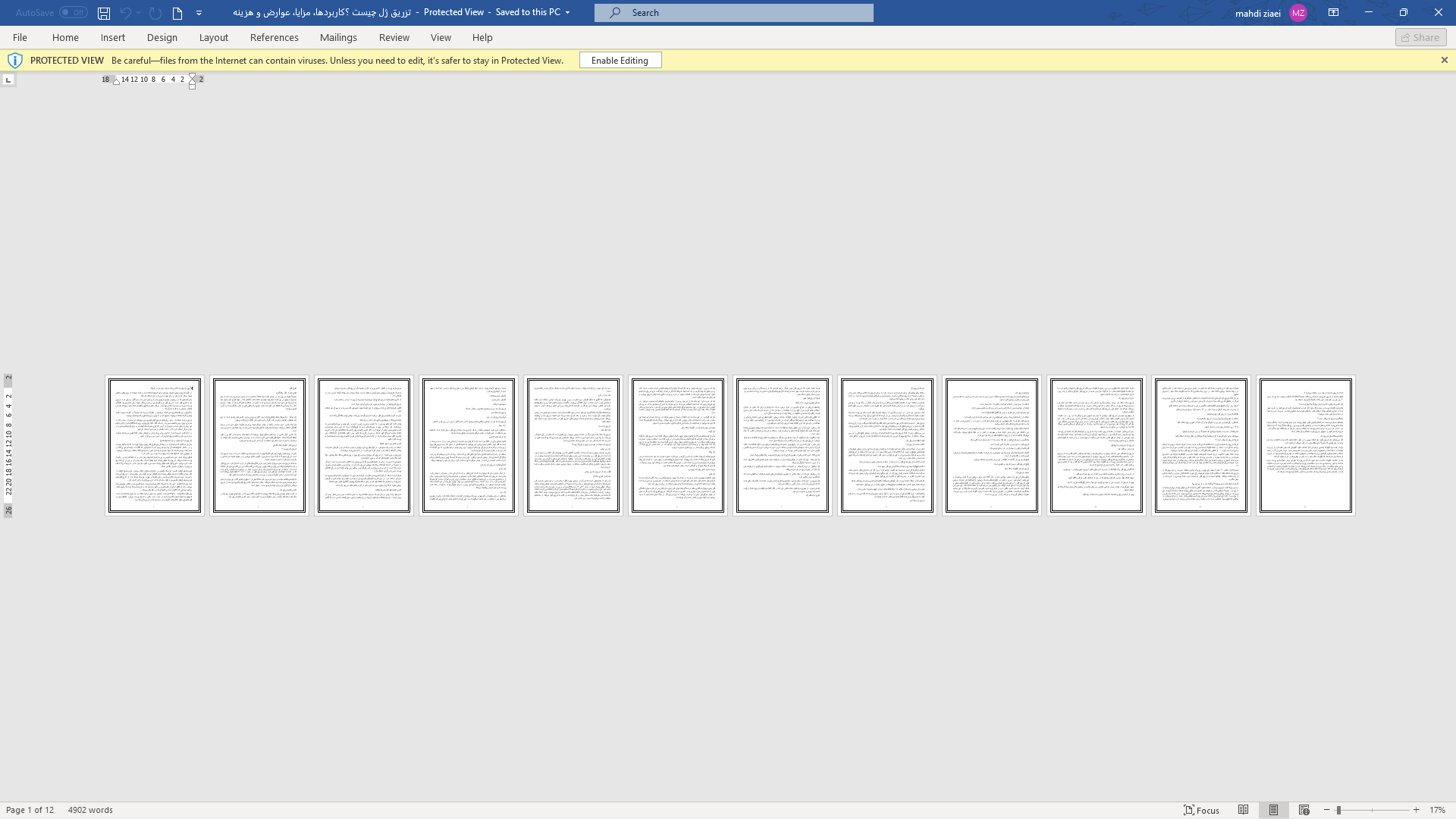Click the first line indent marker on the ruler
Screen dimensions: 1456x819
point(192,77)
